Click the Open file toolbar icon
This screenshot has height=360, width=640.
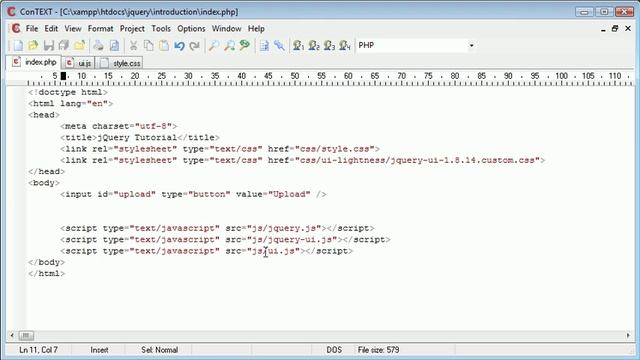click(x=33, y=45)
